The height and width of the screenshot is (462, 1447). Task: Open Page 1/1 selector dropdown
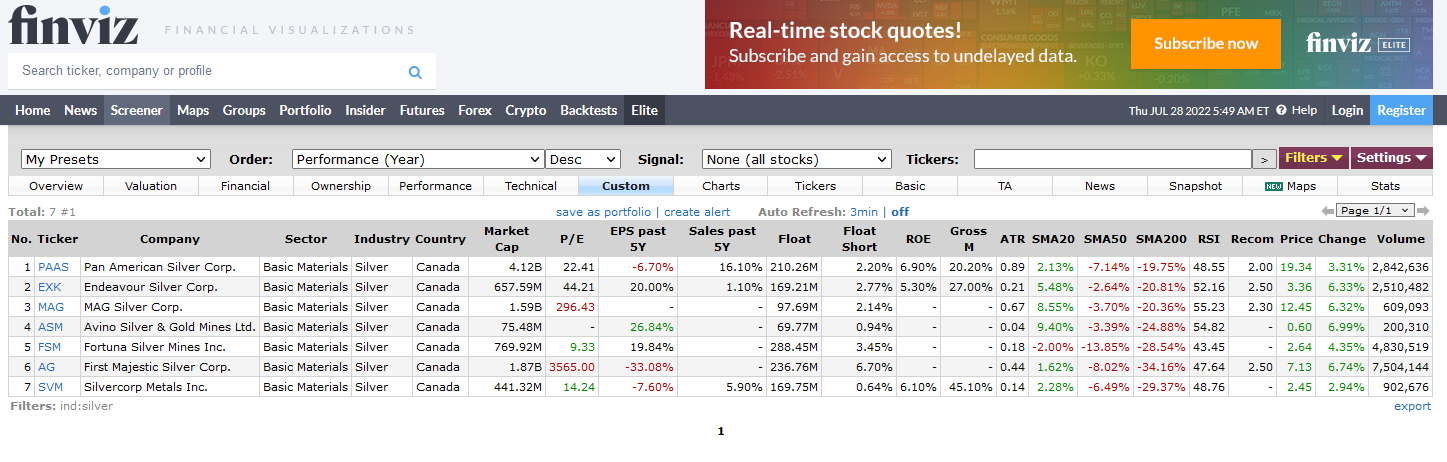pos(1376,211)
